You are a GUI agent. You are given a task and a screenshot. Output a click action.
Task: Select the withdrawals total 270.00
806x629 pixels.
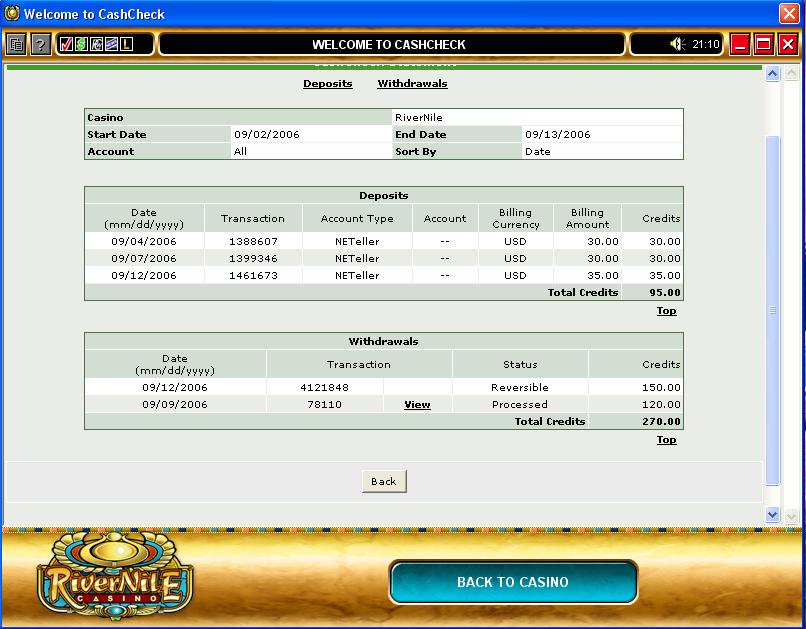[661, 421]
